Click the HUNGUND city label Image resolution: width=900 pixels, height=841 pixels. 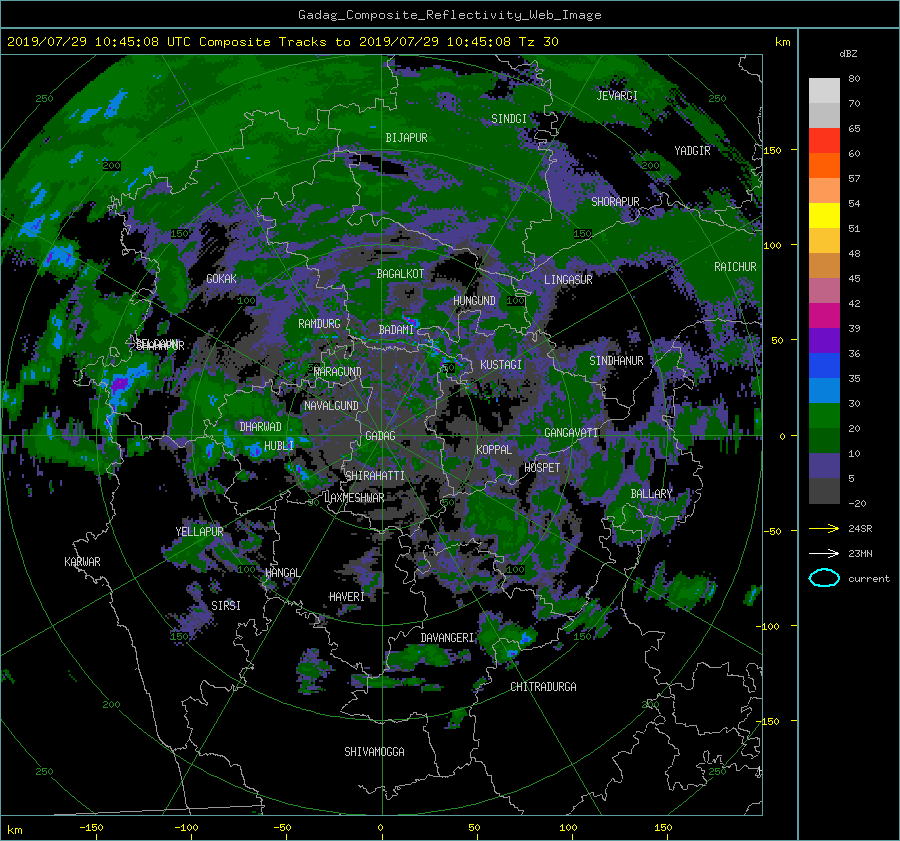coord(474,301)
